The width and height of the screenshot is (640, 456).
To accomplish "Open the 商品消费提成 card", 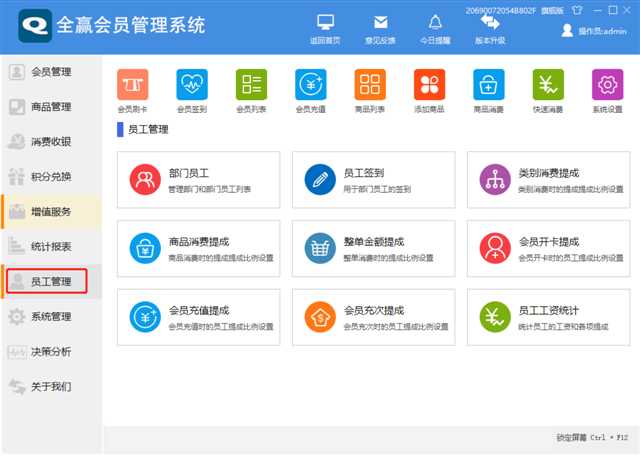I will [198, 249].
